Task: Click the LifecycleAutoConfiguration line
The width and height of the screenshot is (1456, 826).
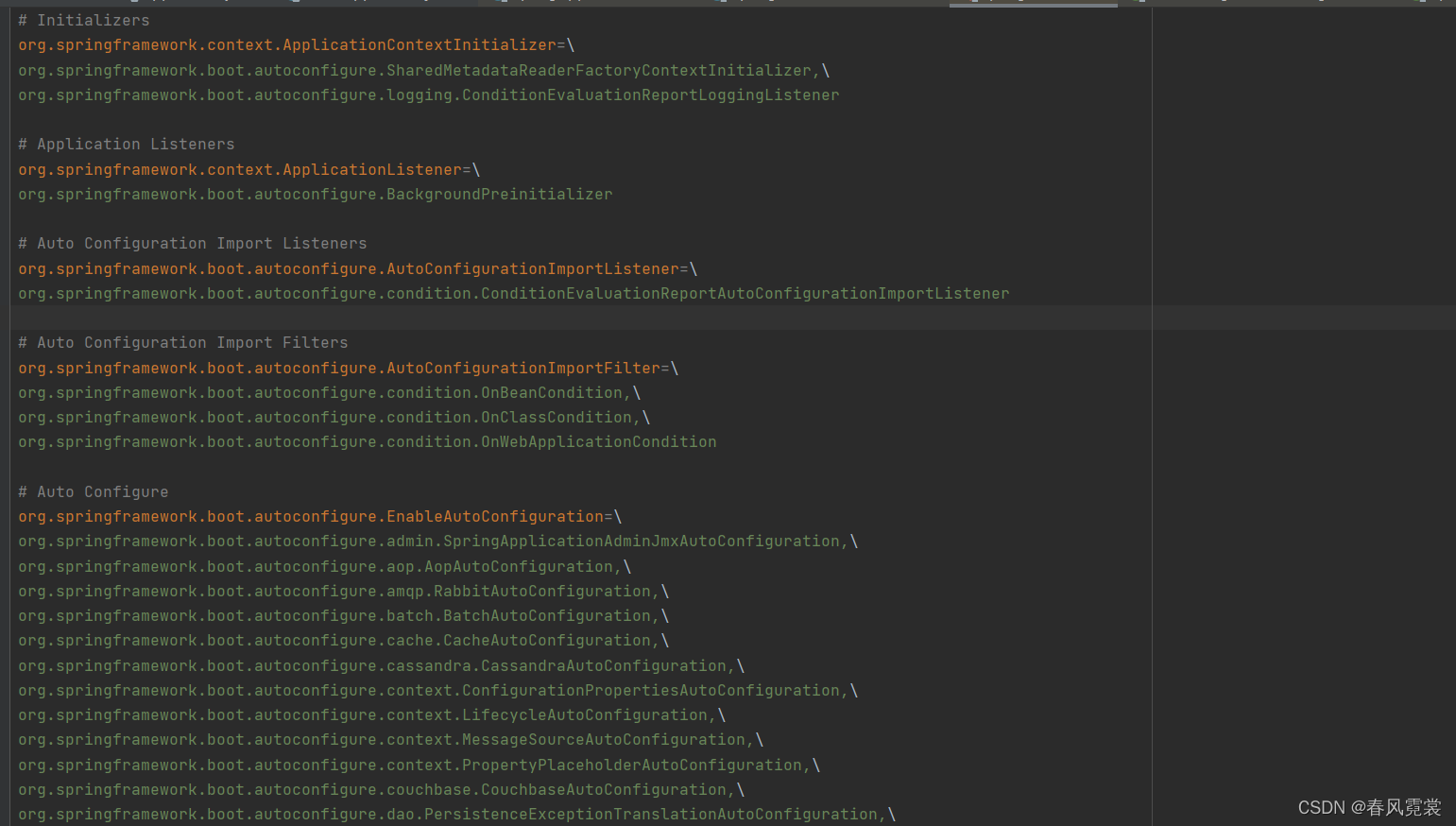Action: click(372, 714)
